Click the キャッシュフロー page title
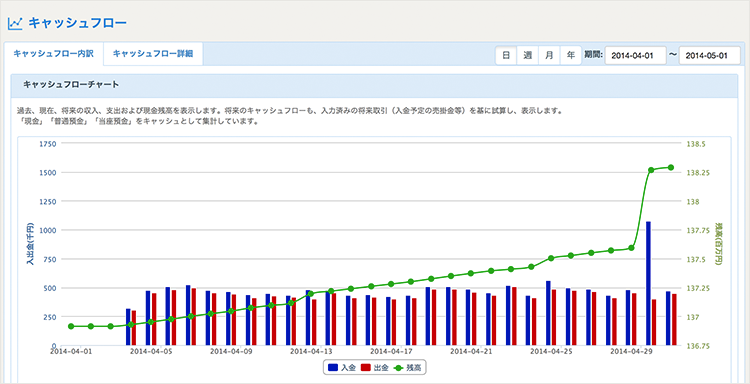Viewport: 750px width, 384px height. tap(77, 23)
